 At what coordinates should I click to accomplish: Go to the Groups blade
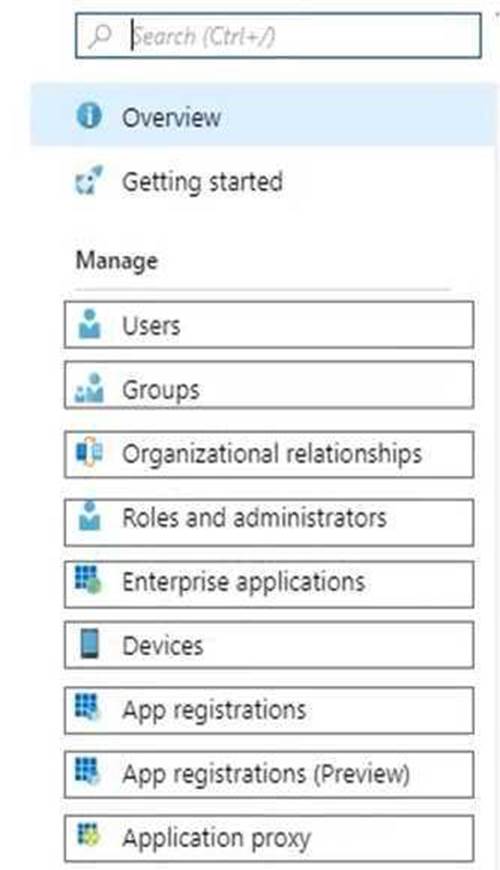[269, 386]
